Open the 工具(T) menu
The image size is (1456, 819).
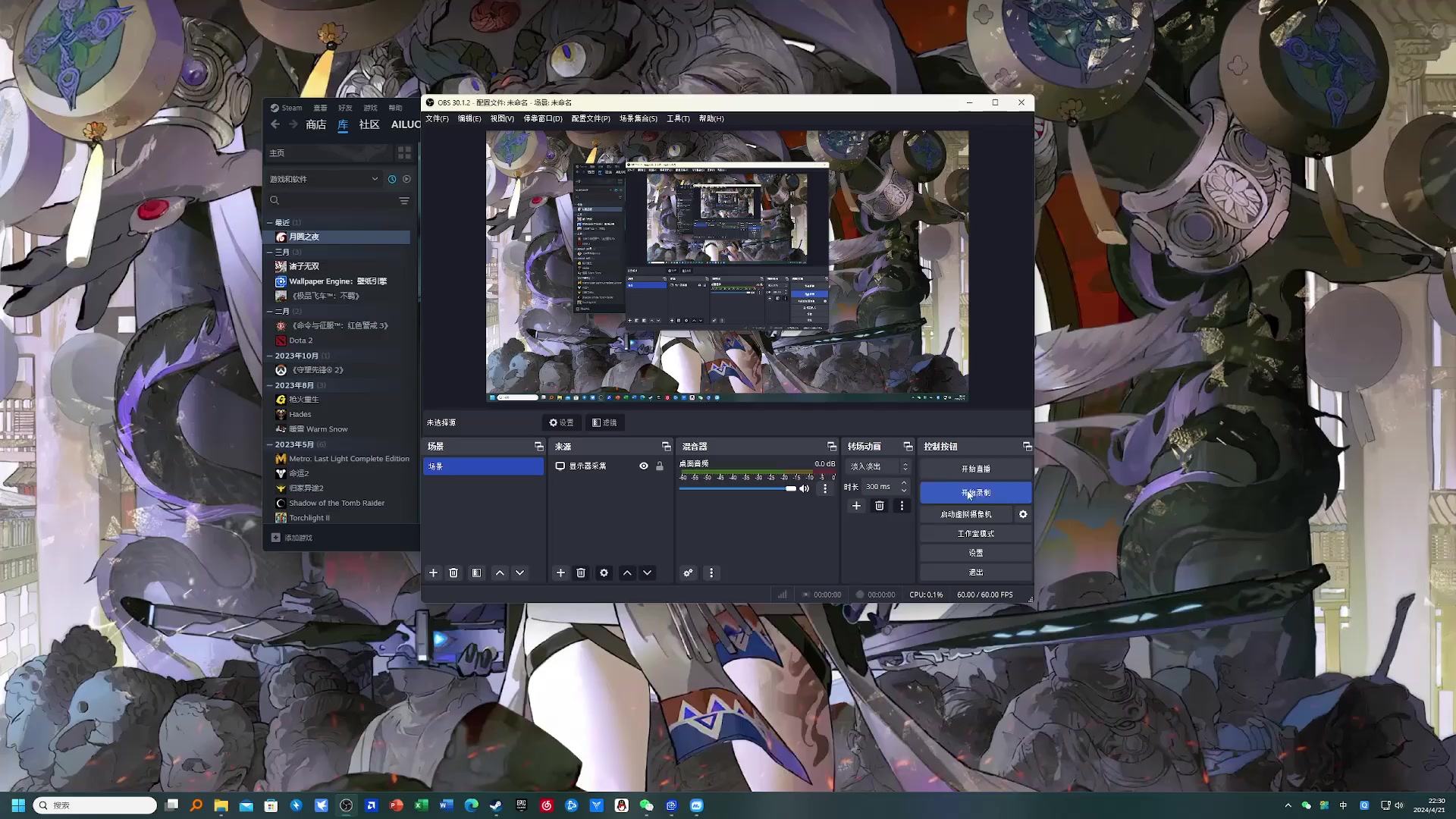click(677, 118)
